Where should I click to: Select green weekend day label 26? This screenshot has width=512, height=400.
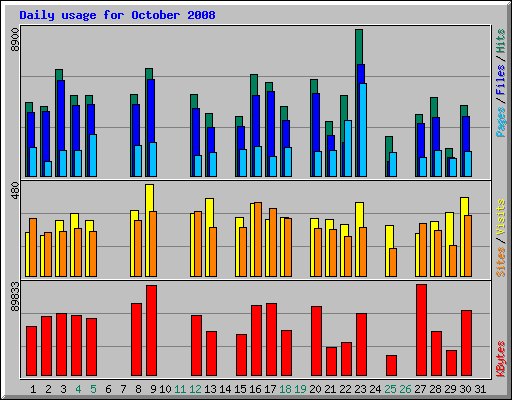point(405,389)
